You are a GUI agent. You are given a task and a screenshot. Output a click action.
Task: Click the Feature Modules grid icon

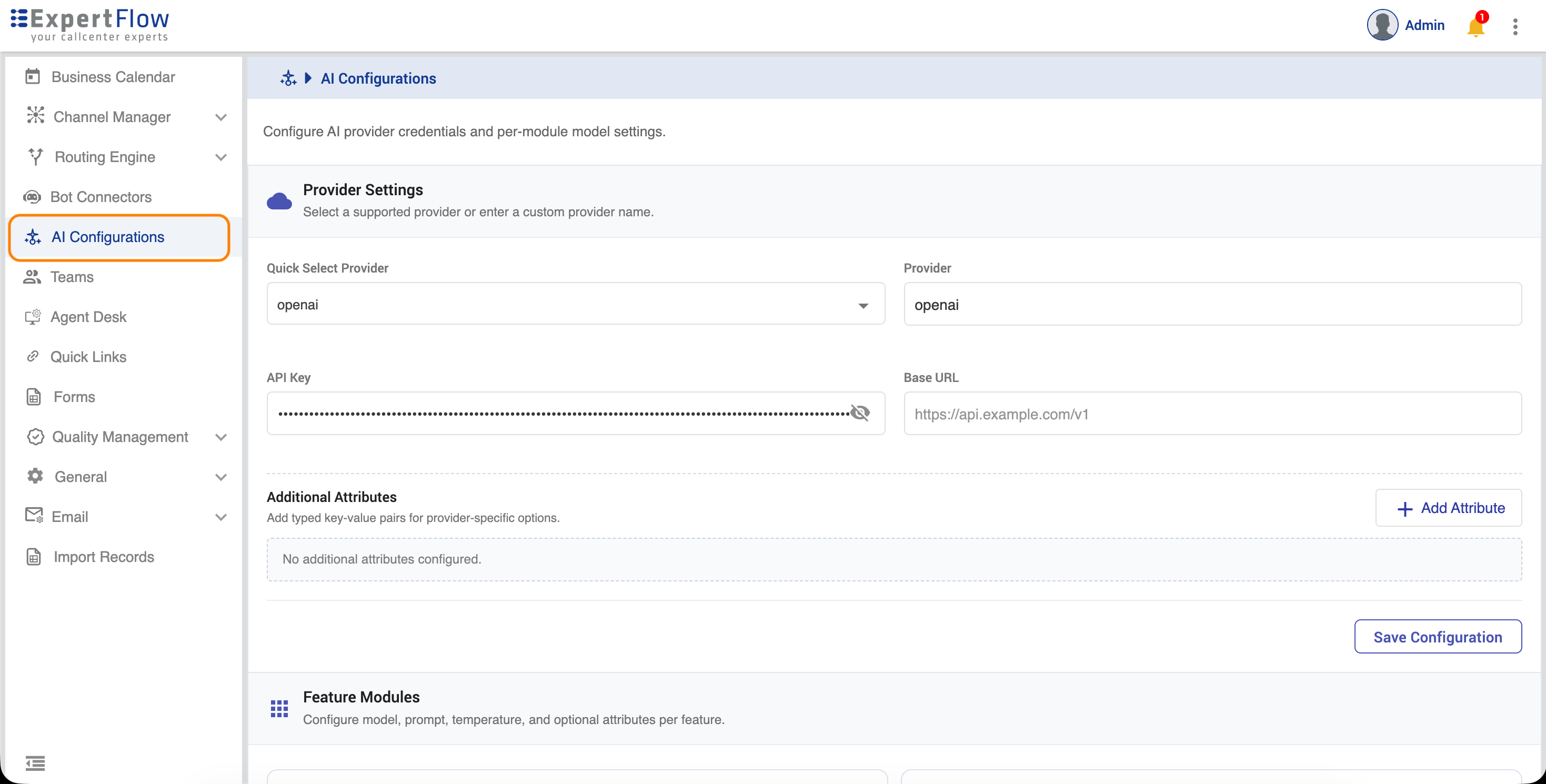point(279,708)
